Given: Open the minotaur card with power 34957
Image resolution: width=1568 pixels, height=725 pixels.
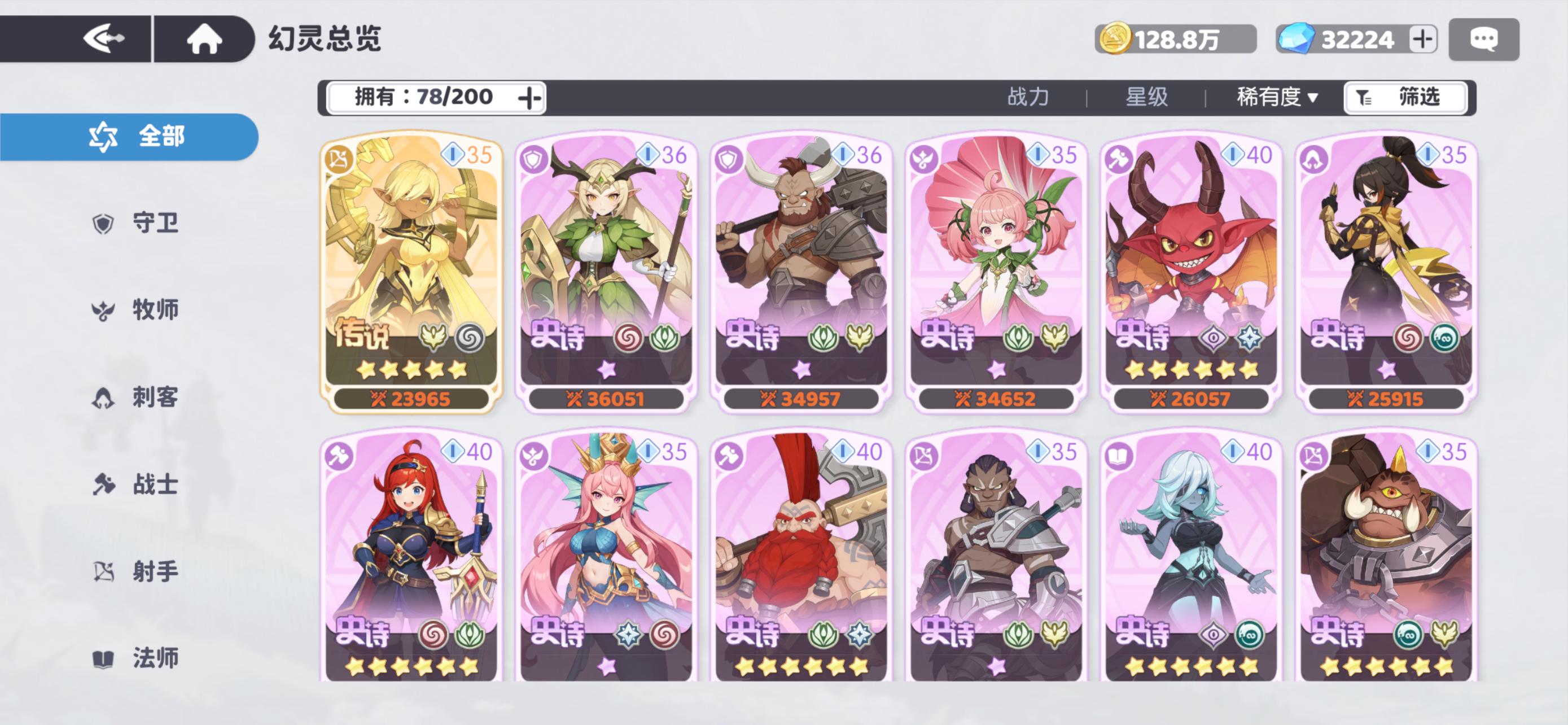Looking at the screenshot, I should tap(801, 273).
